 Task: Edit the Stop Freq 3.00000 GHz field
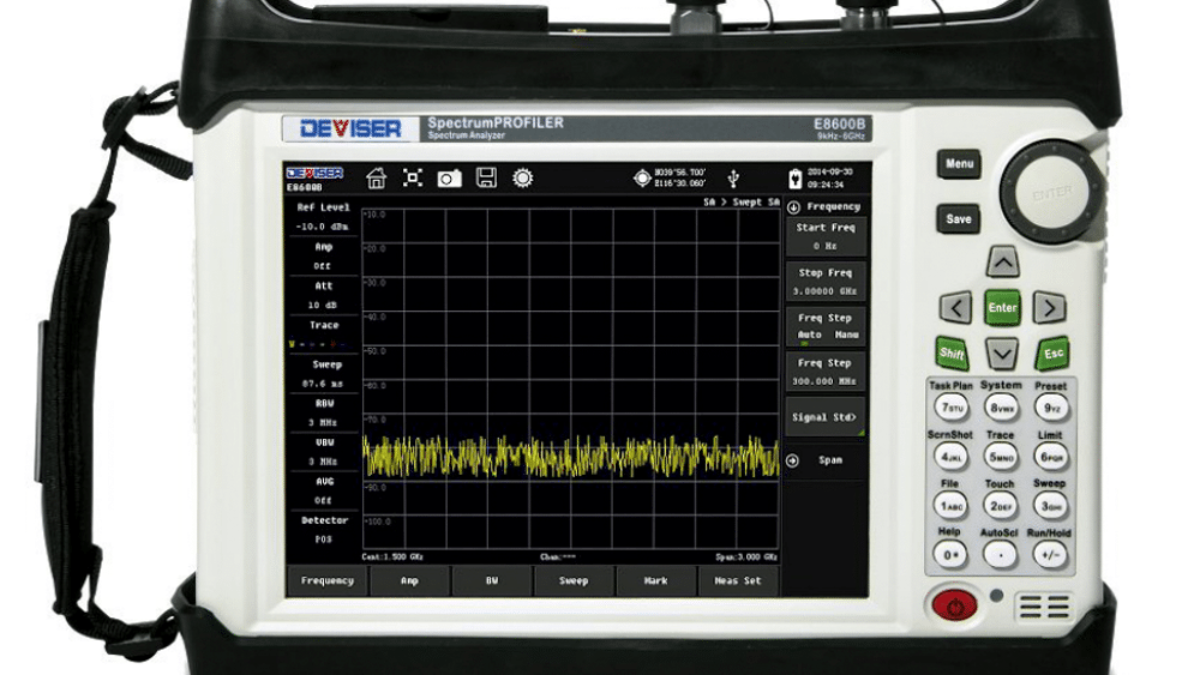point(825,281)
